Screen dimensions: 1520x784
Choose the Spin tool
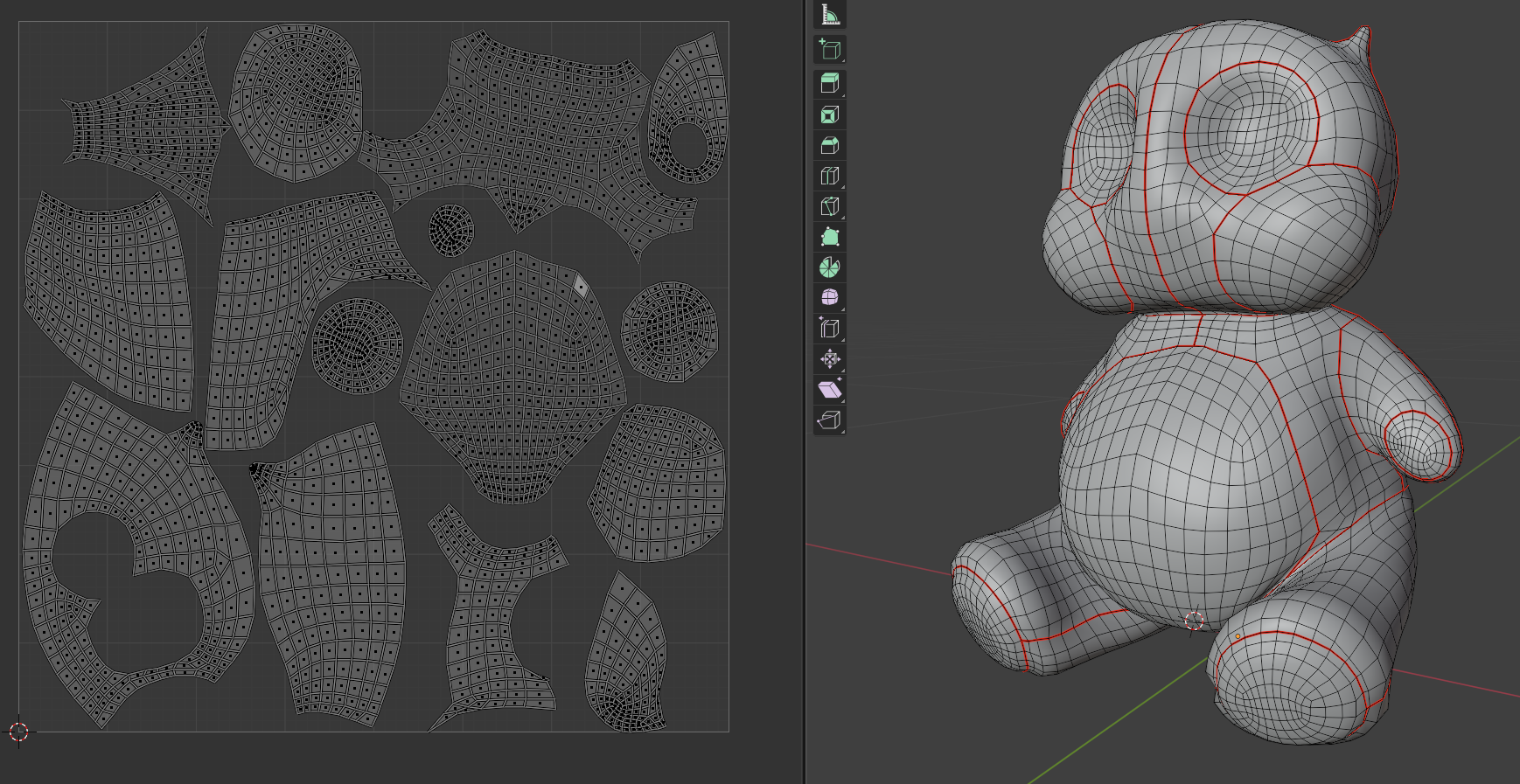coord(829,267)
